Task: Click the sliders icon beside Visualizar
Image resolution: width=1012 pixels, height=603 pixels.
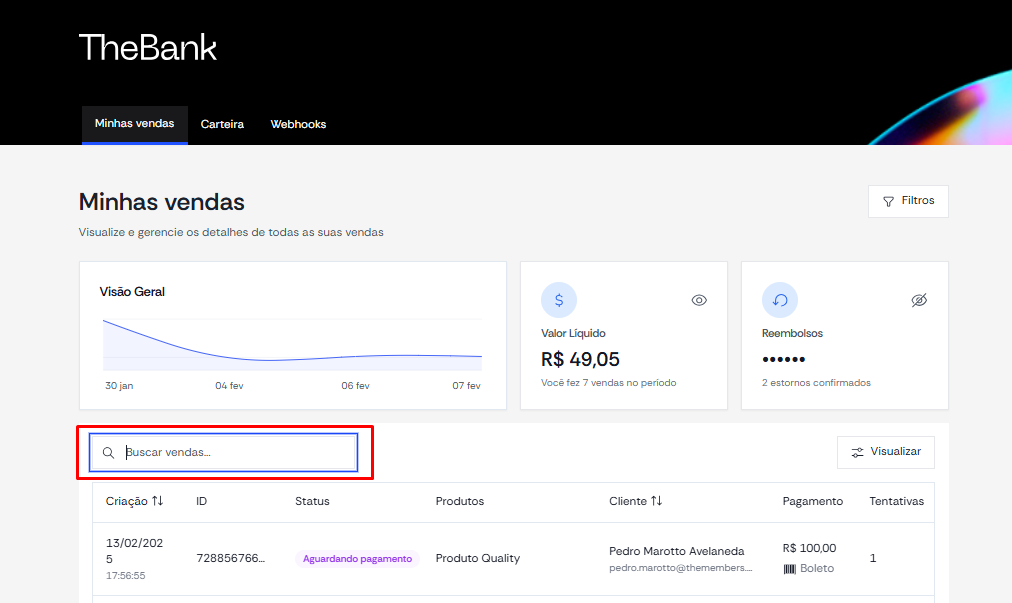Action: click(x=857, y=453)
